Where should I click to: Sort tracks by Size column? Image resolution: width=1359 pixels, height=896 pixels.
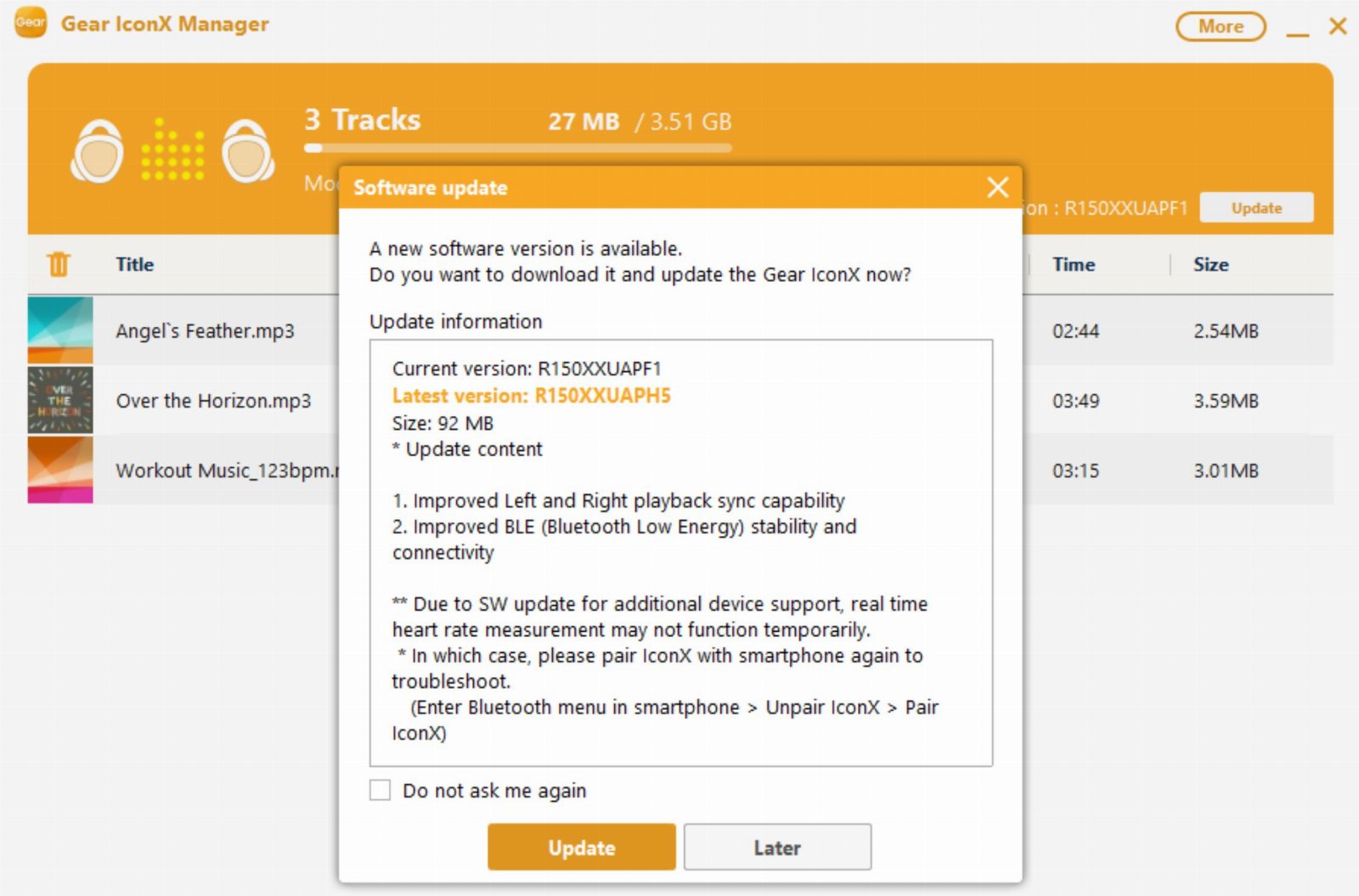[1210, 264]
